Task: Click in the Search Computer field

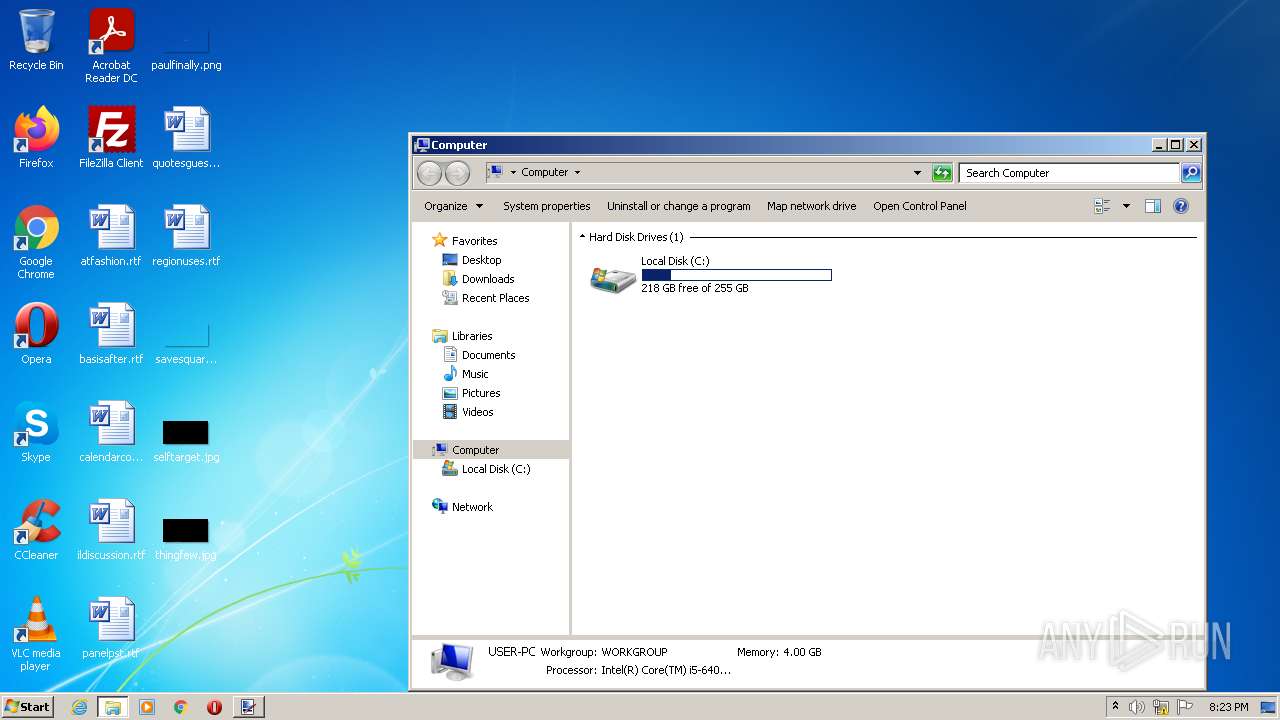Action: pyautogui.click(x=1068, y=173)
